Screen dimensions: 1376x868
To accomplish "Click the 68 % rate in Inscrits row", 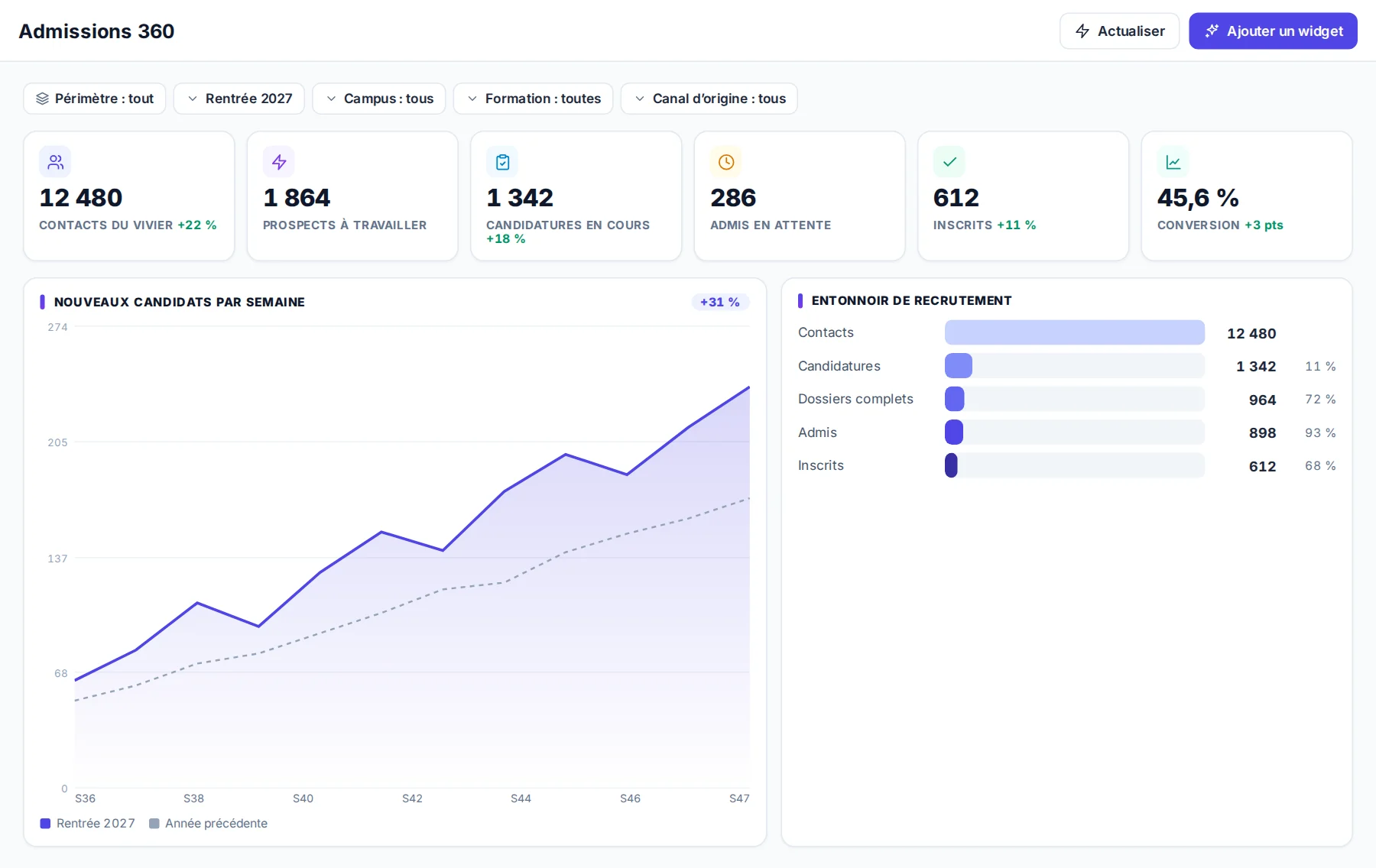I will 1320,466.
